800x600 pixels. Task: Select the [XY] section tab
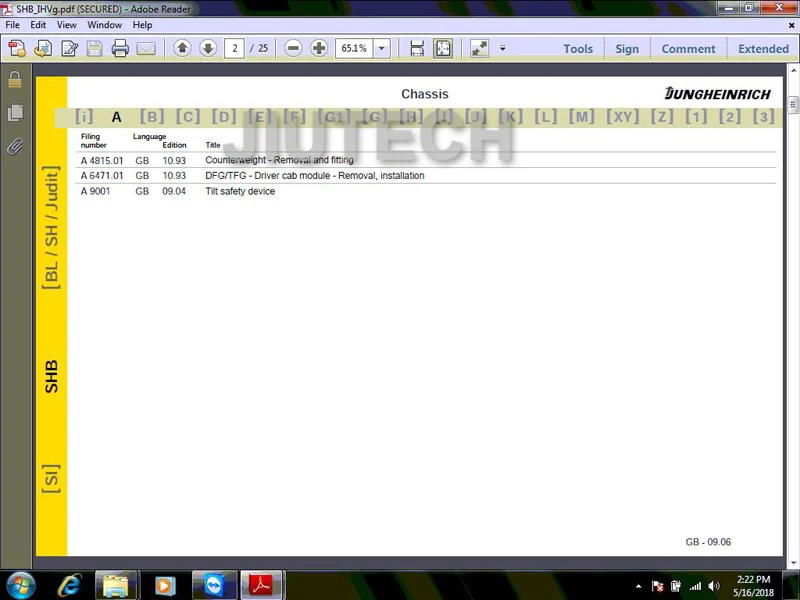[622, 117]
